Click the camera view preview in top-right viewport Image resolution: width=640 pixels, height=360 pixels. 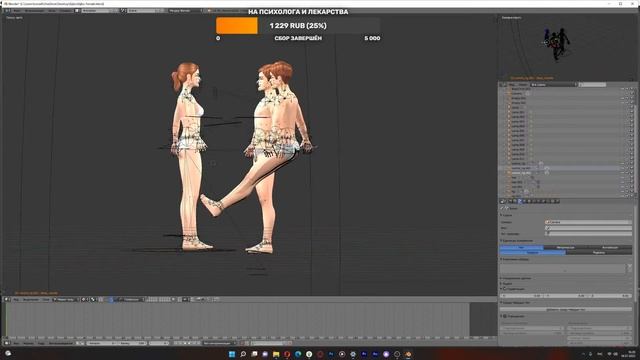(567, 47)
